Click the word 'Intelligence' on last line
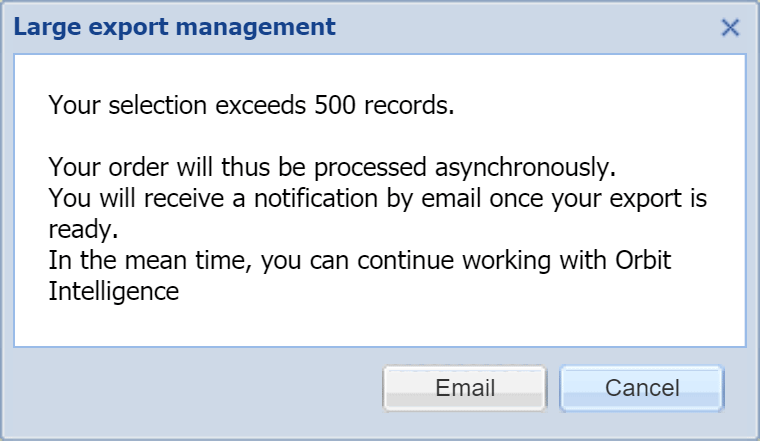 click(x=113, y=292)
